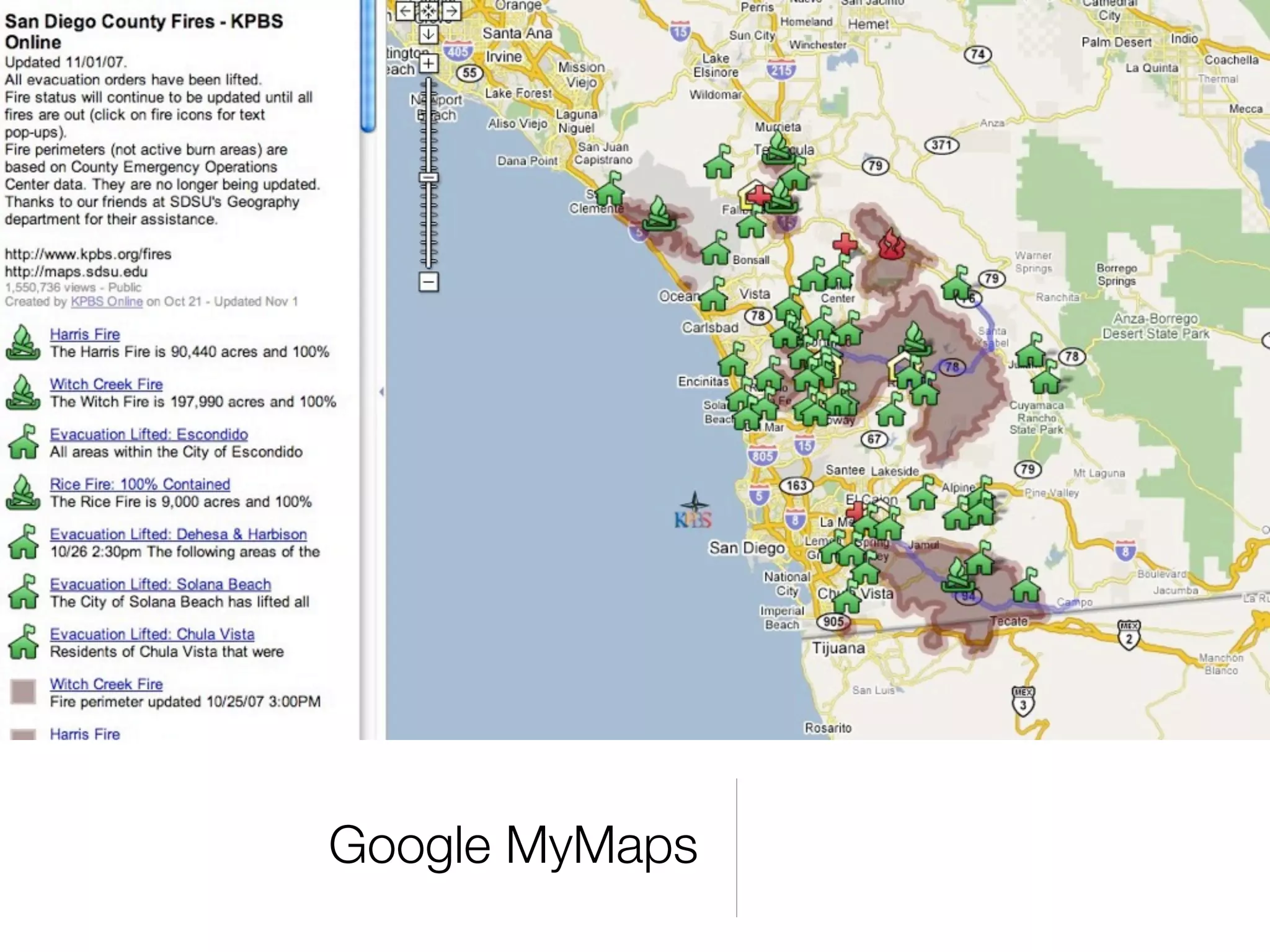Click the green fire icon over Temecula
The image size is (1270, 952).
pyautogui.click(x=779, y=149)
